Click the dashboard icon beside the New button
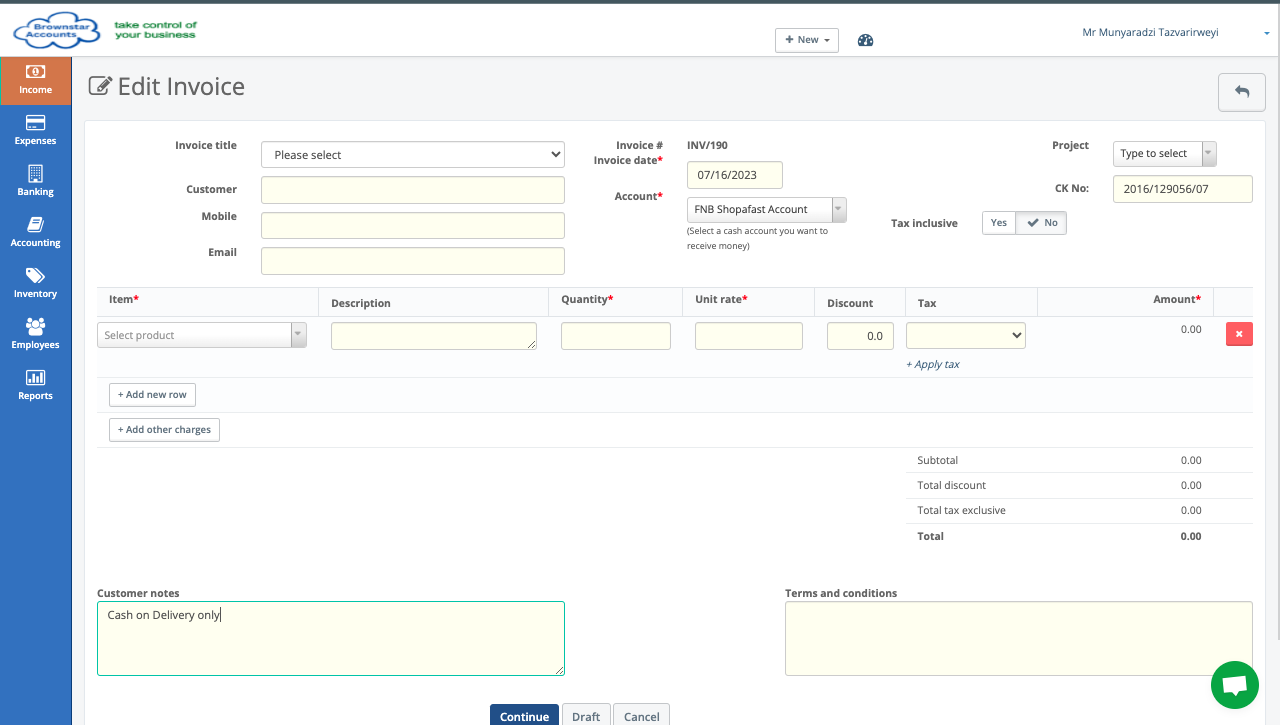 (864, 40)
